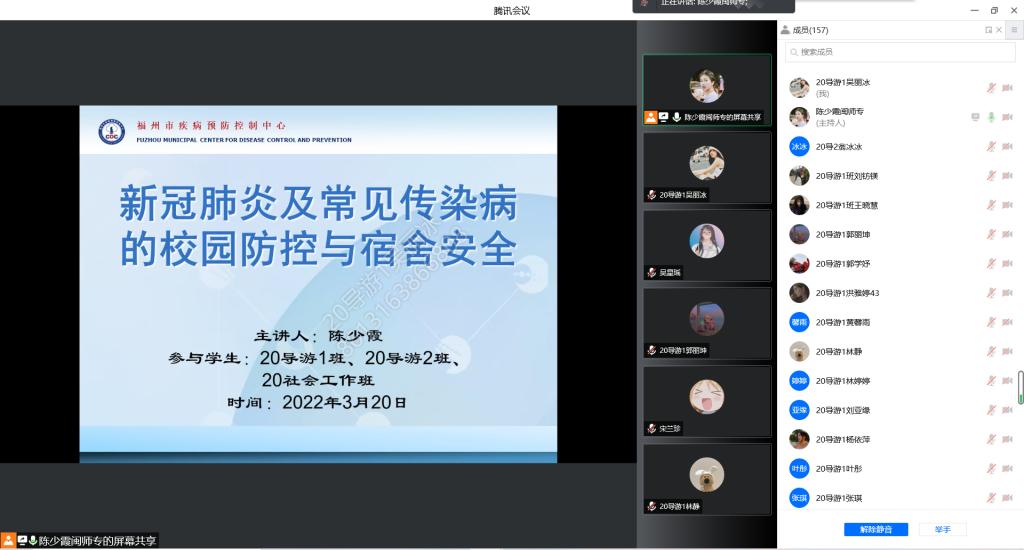Click the search members input field
Screen dimensions: 1024x550
pos(900,51)
